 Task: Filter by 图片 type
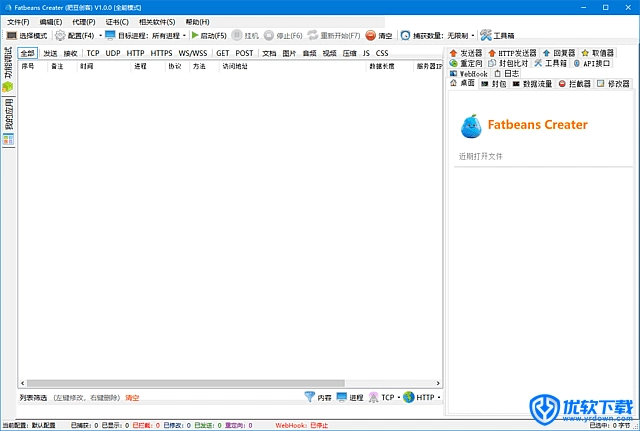click(289, 53)
